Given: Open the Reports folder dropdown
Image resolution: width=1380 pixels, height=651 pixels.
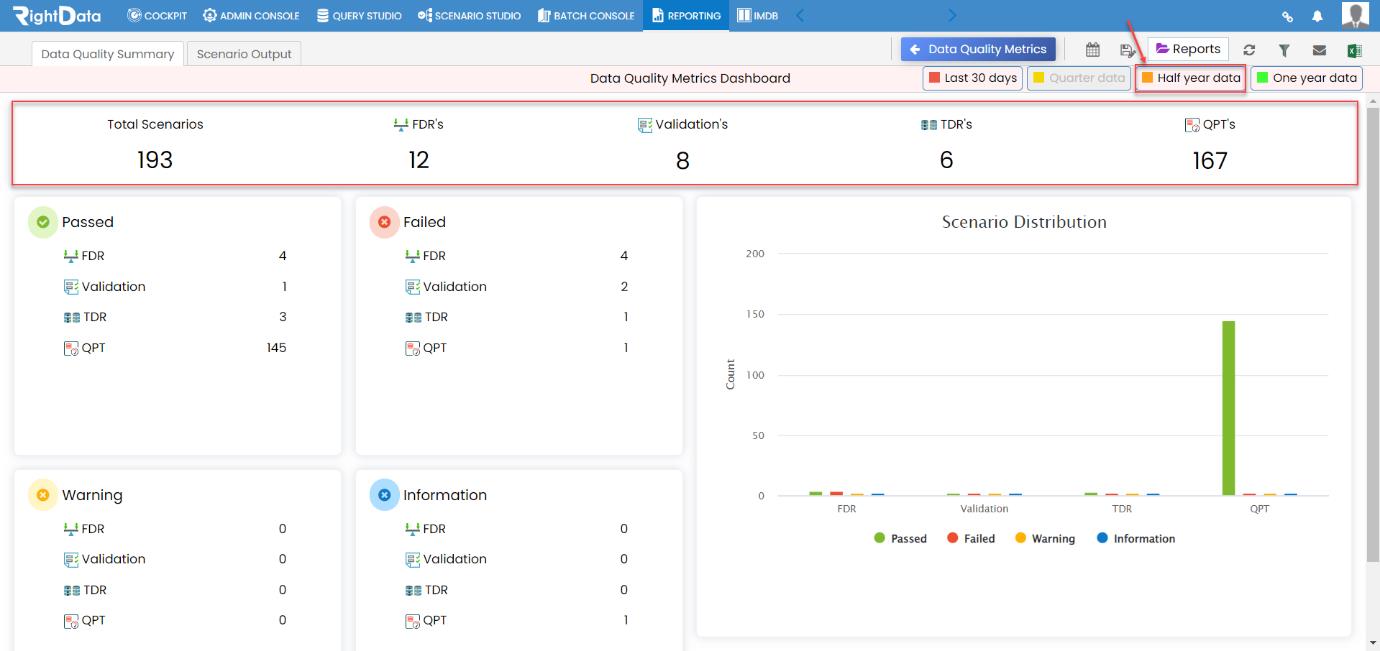Looking at the screenshot, I should coord(1188,49).
